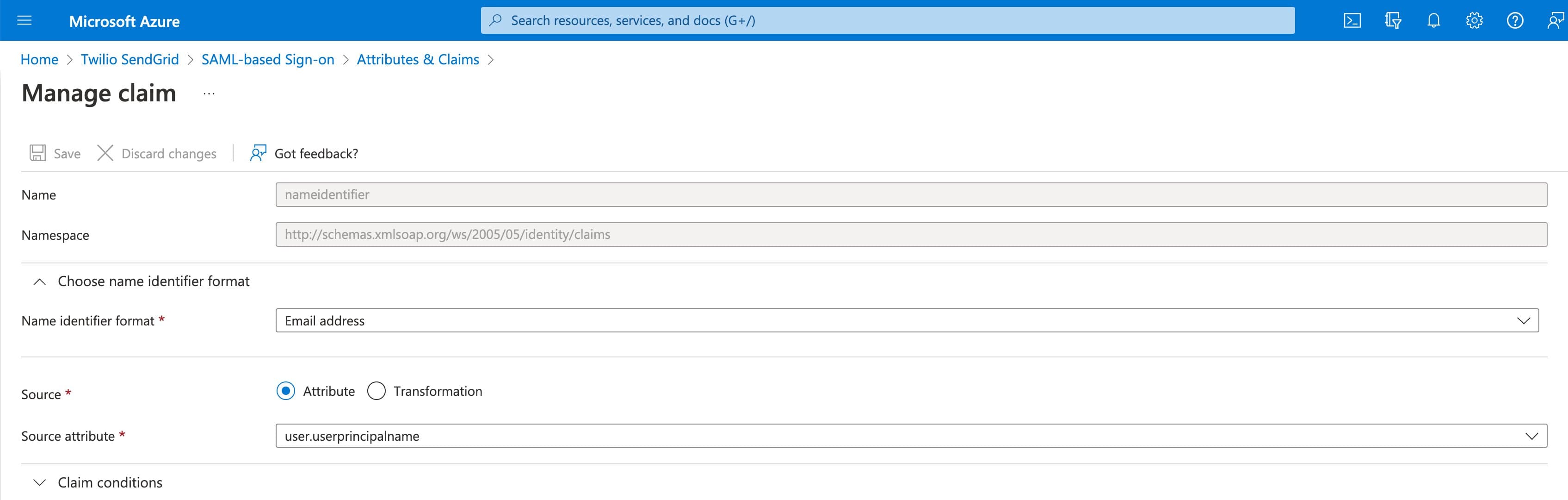Open the SAML-based Sign-on breadcrumb

[x=268, y=59]
